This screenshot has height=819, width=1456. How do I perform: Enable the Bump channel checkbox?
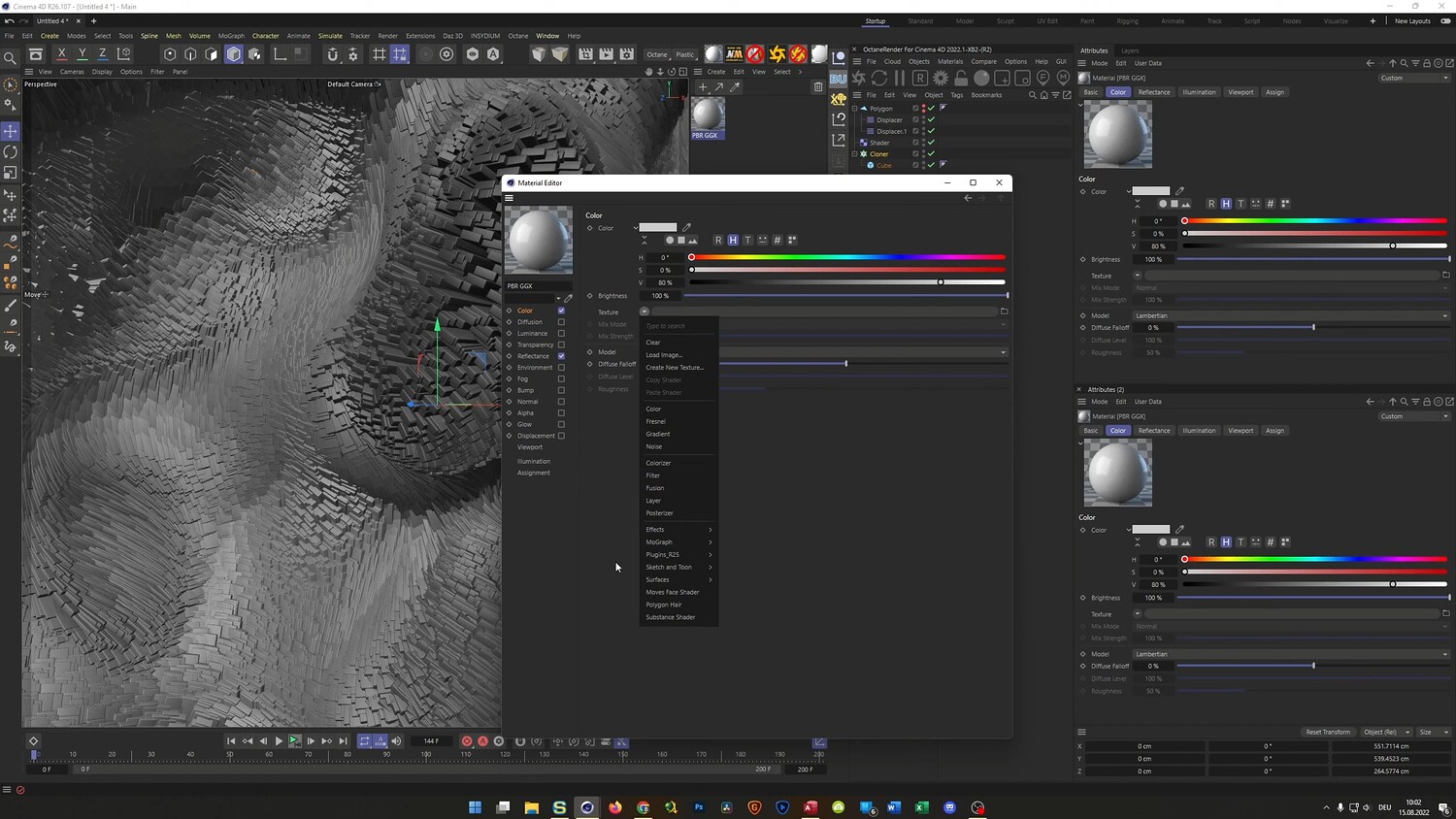click(561, 390)
